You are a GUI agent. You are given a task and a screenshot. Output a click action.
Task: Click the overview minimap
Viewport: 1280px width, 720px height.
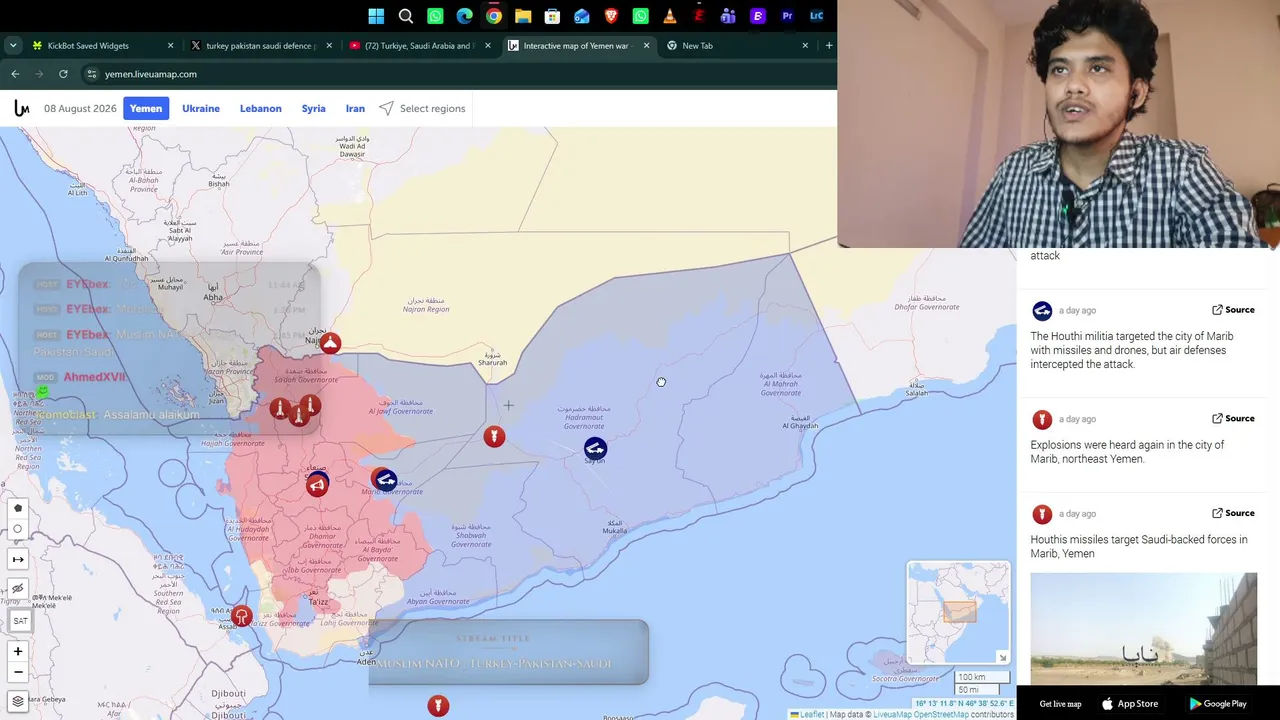[x=958, y=613]
